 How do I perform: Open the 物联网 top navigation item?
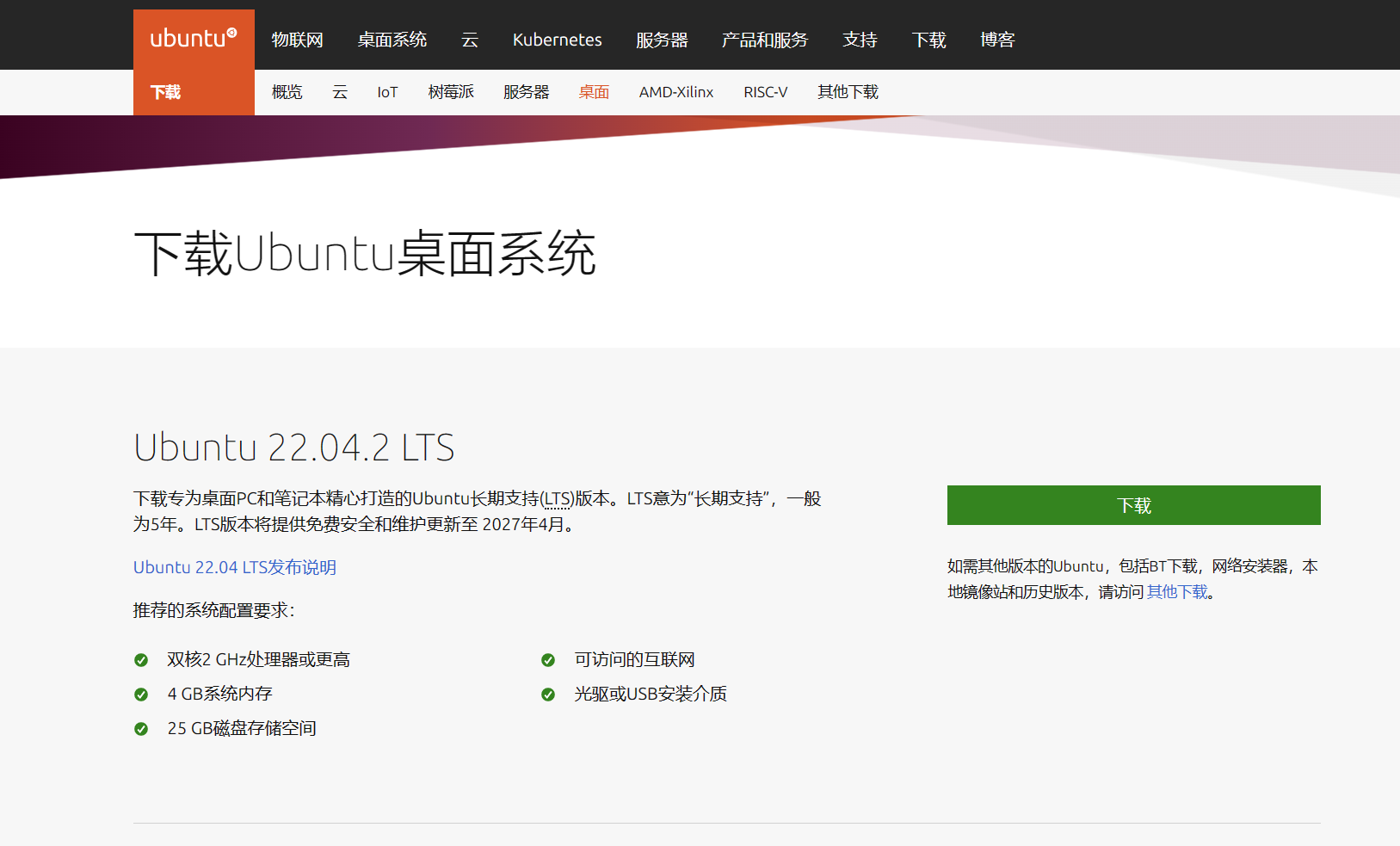(x=297, y=40)
